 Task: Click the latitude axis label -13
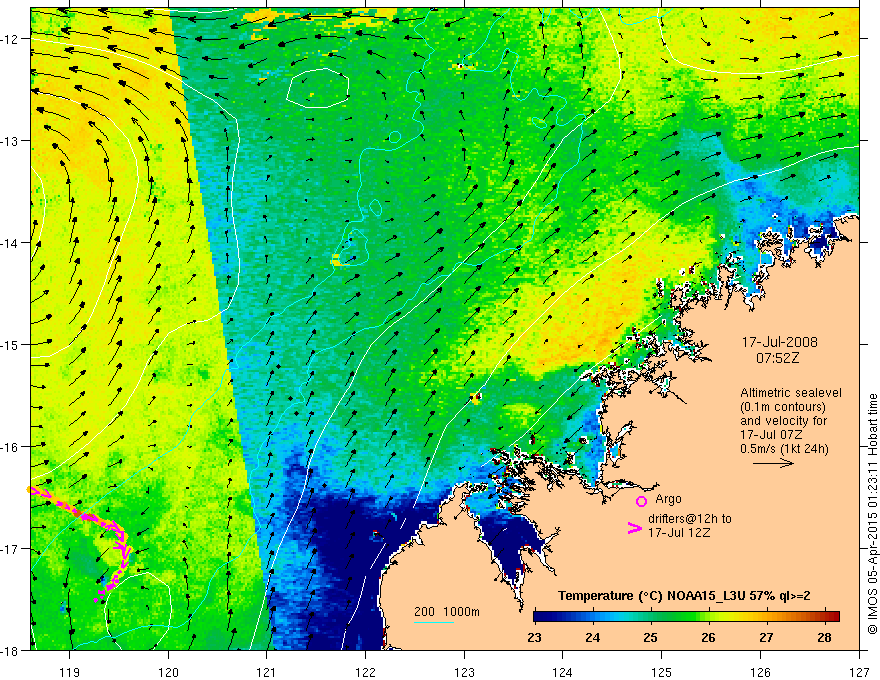coord(10,141)
